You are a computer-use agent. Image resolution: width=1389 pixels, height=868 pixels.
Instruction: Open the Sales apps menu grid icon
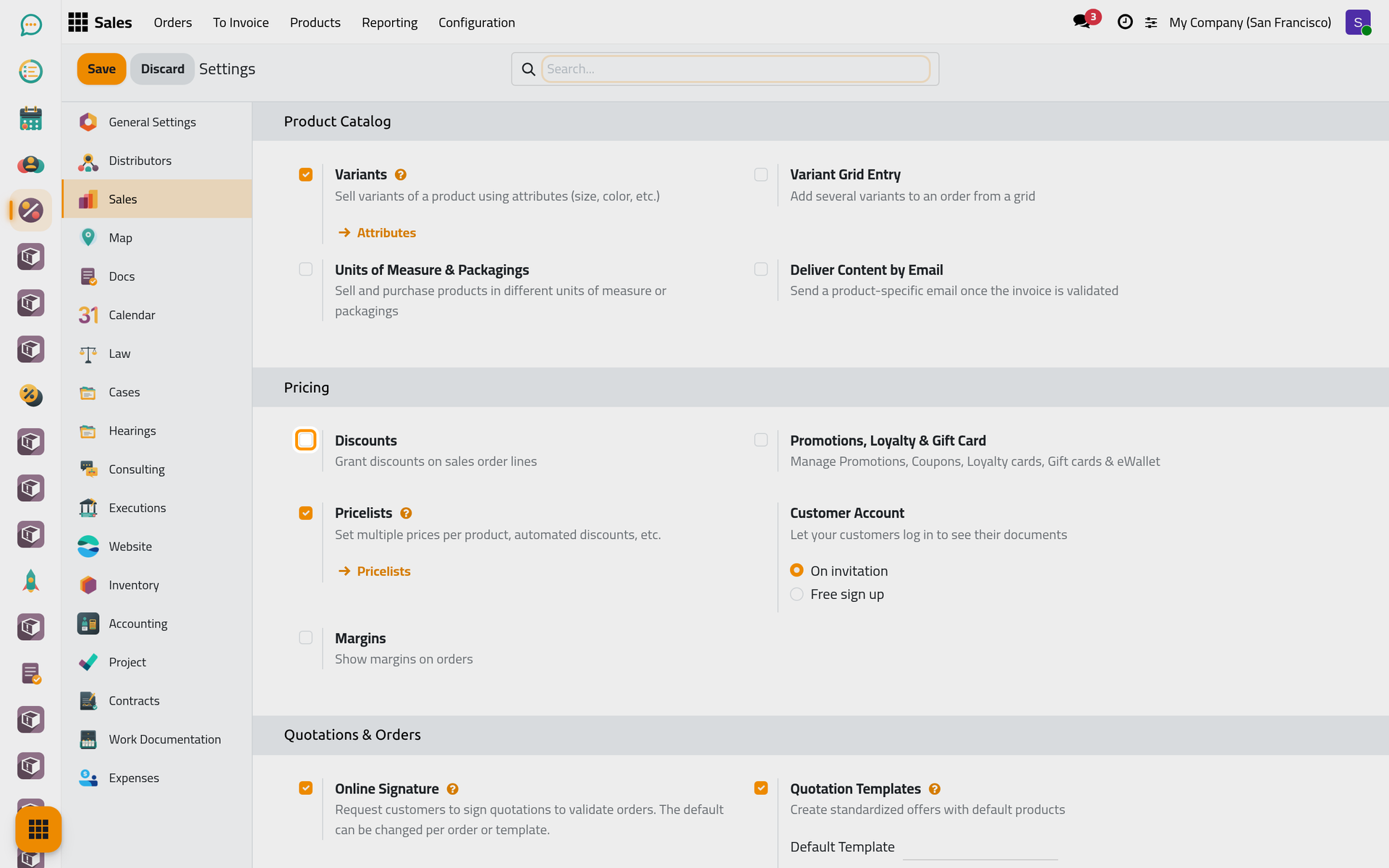pos(78,22)
